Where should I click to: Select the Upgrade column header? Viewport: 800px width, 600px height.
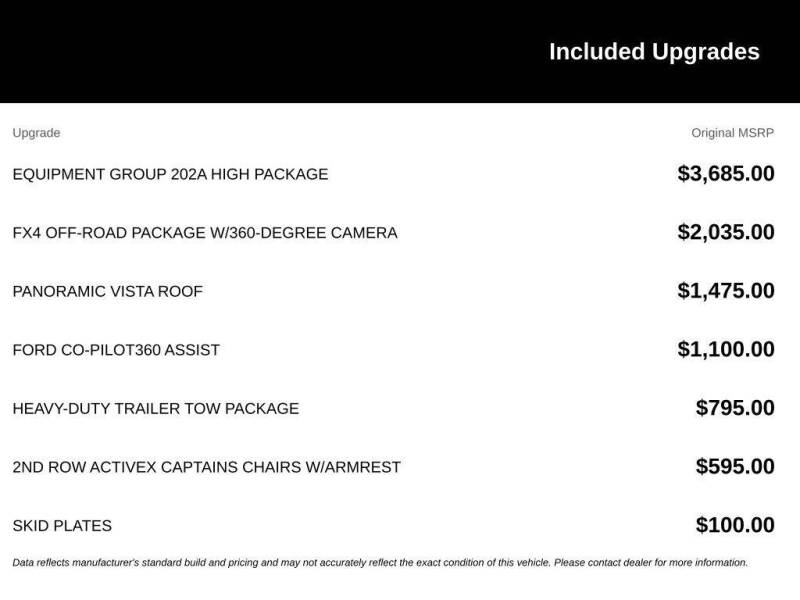[36, 133]
